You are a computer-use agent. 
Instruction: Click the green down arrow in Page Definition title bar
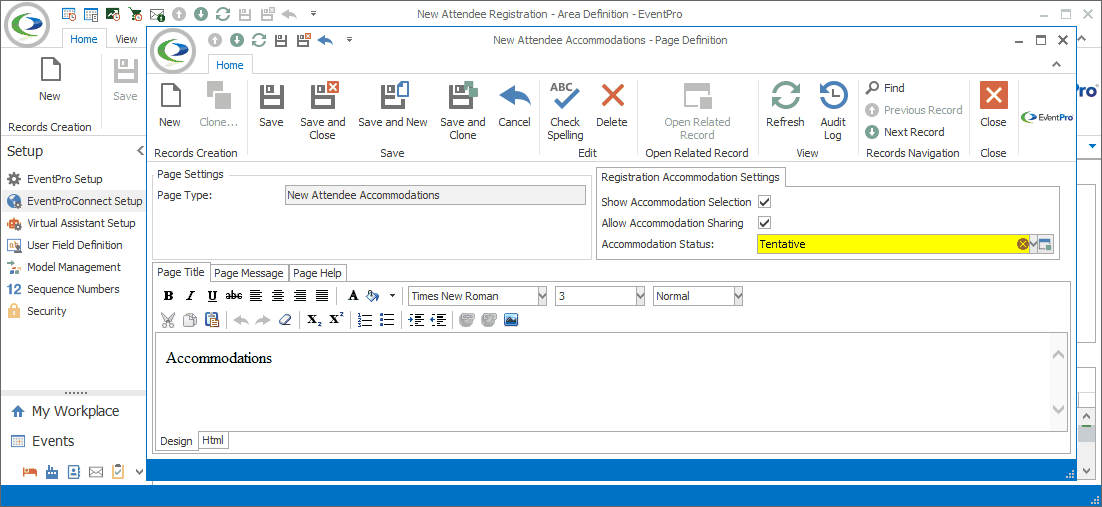[x=237, y=40]
